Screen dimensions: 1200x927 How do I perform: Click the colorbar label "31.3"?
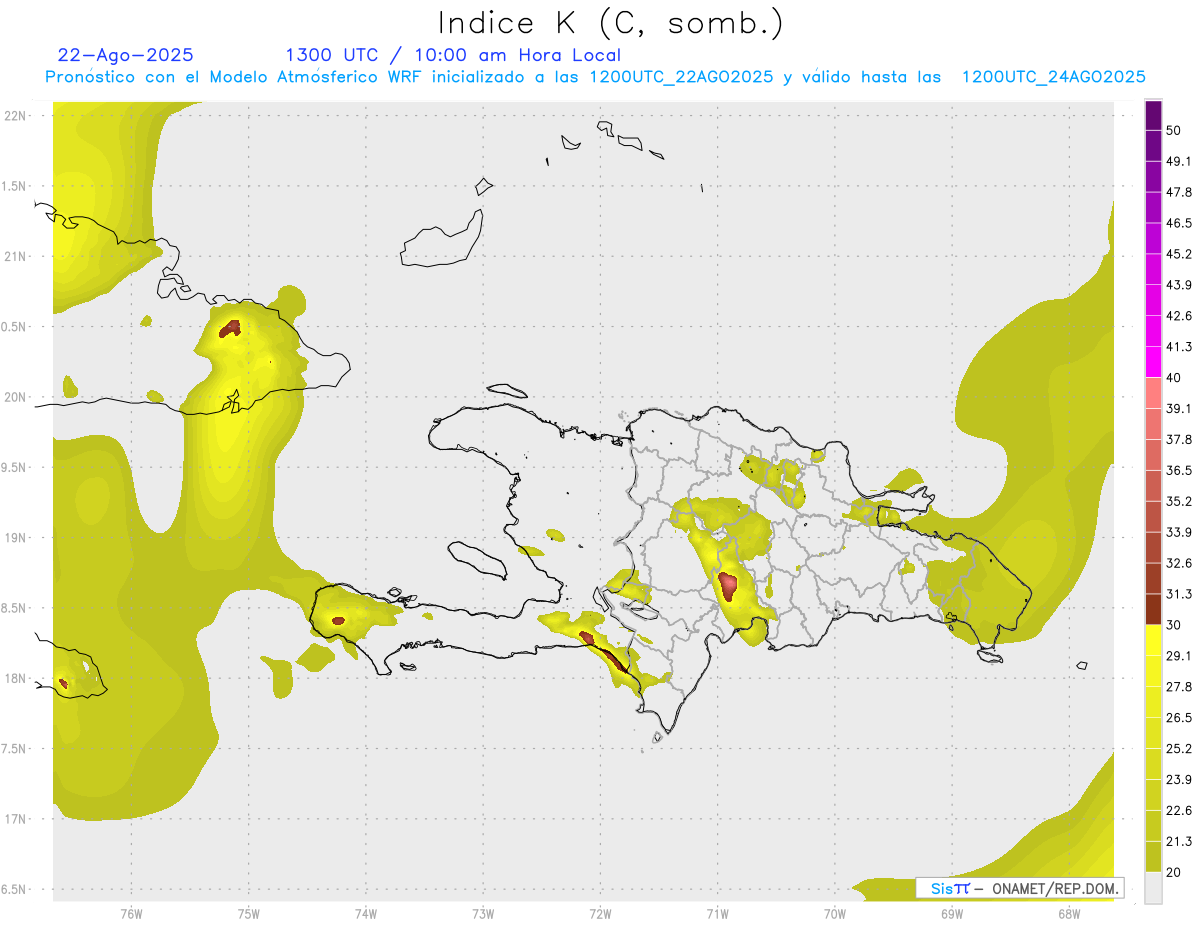tap(1179, 594)
